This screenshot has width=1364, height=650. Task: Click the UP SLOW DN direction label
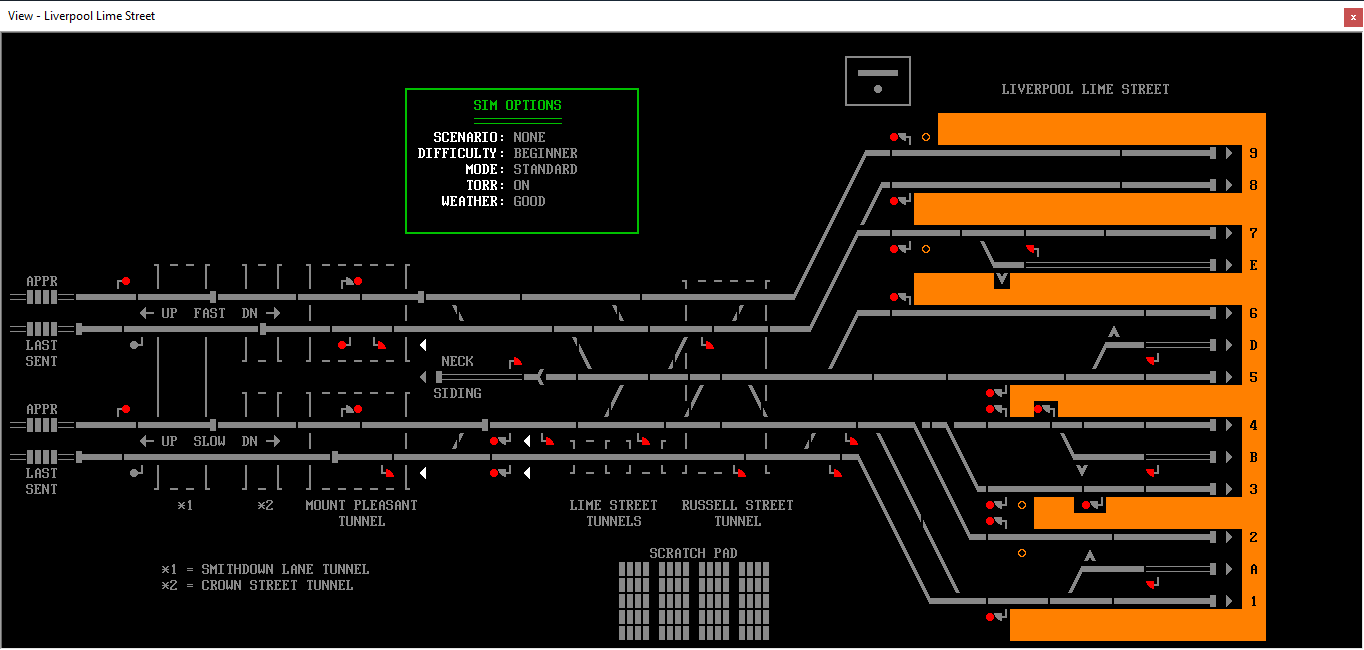pyautogui.click(x=209, y=441)
